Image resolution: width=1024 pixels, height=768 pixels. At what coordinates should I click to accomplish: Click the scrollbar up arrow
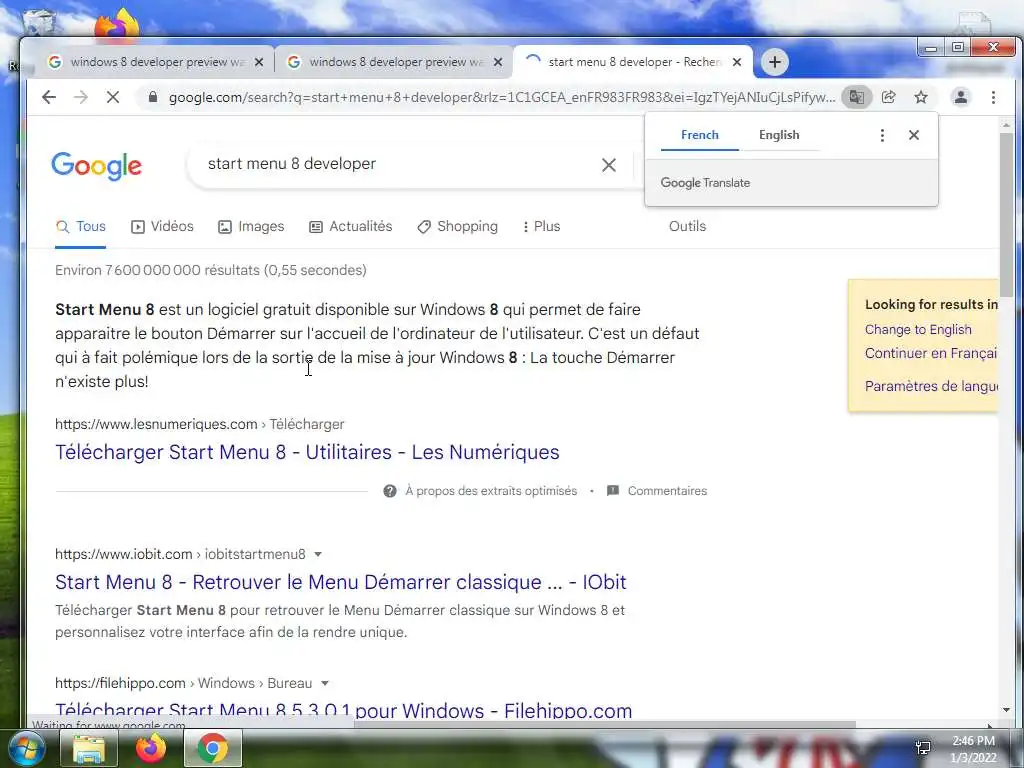point(1006,124)
